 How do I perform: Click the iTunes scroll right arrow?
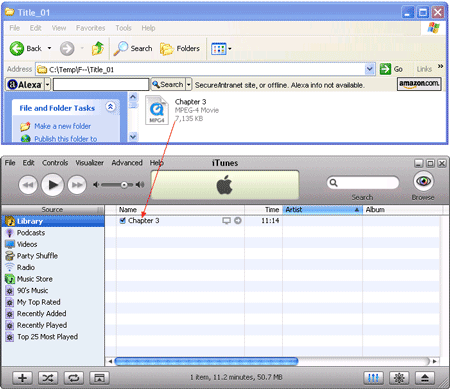coord(434,361)
